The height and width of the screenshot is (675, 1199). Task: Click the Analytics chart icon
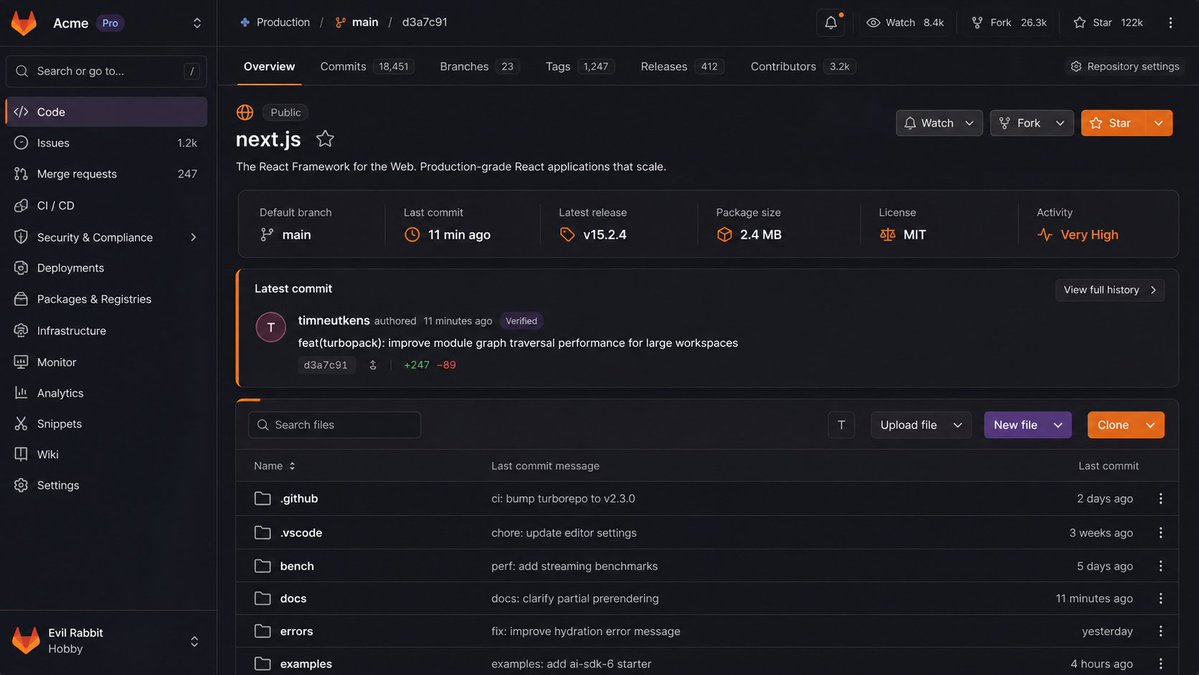21,393
